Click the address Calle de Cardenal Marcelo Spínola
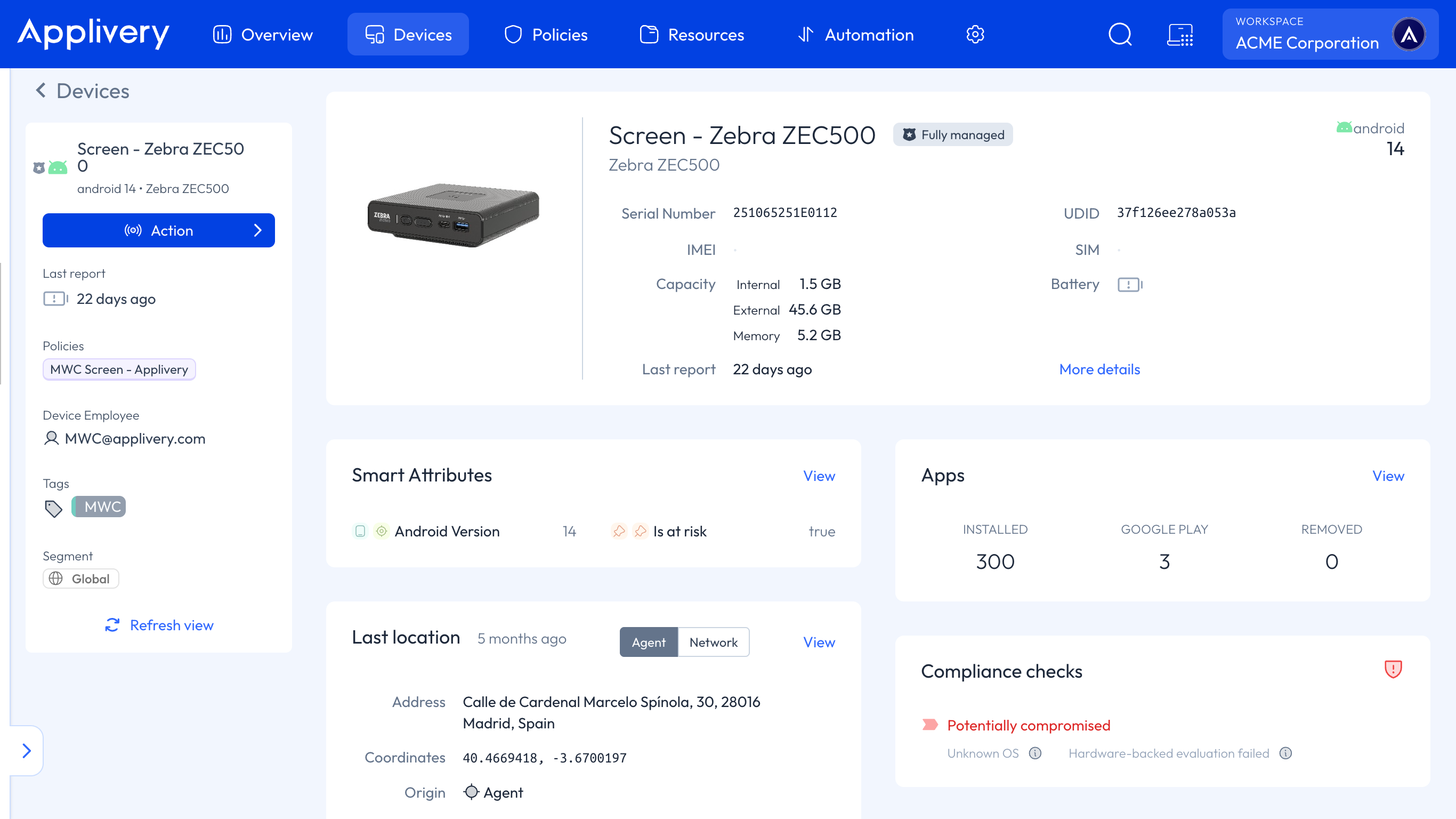The width and height of the screenshot is (1456, 819). click(x=612, y=712)
